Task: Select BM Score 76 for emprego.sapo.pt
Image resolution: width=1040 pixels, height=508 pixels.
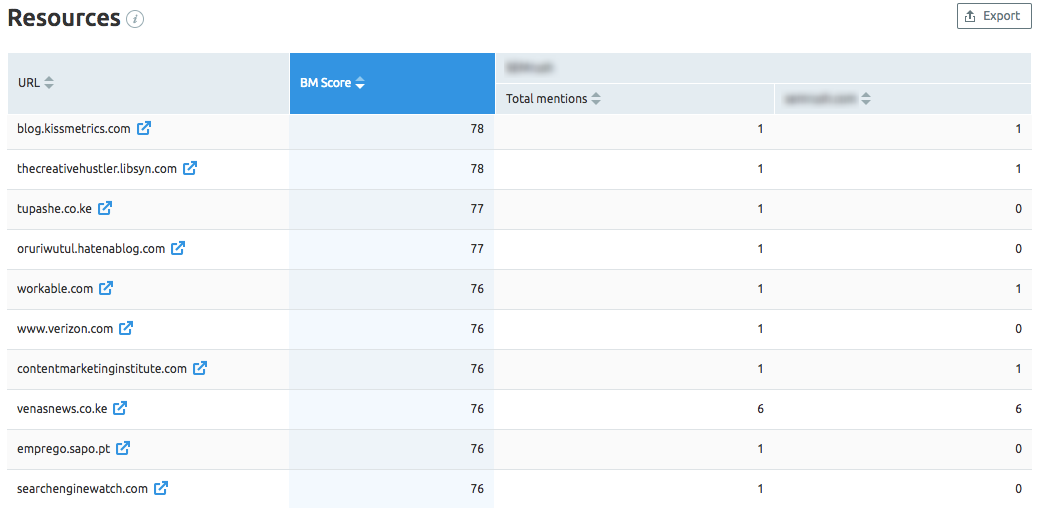Action: coord(477,448)
